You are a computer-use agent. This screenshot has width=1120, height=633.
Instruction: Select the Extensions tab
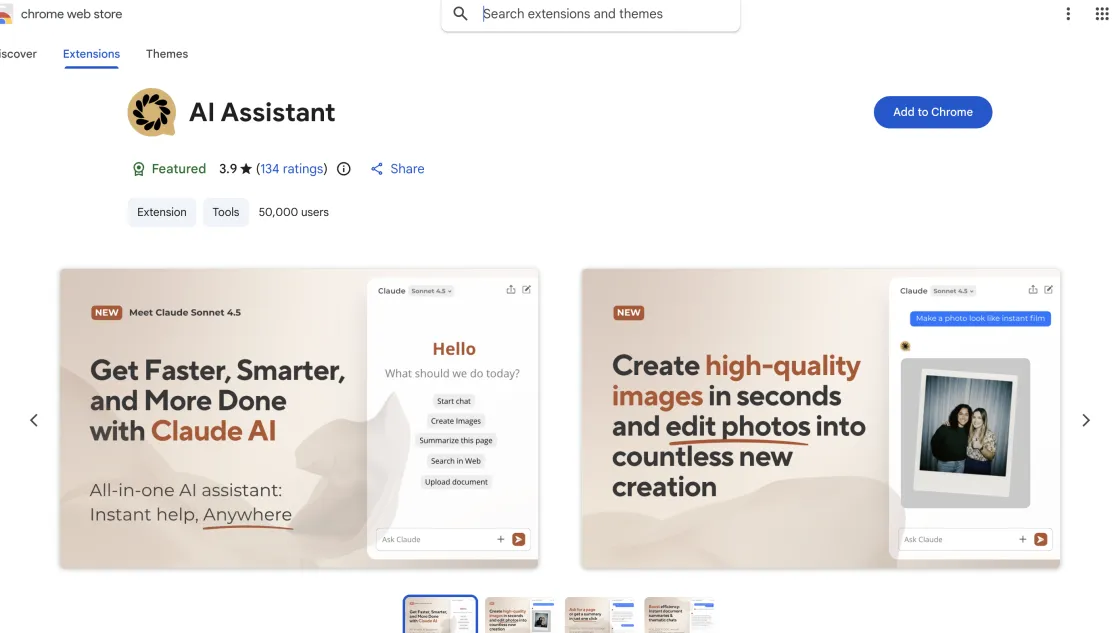(90, 54)
